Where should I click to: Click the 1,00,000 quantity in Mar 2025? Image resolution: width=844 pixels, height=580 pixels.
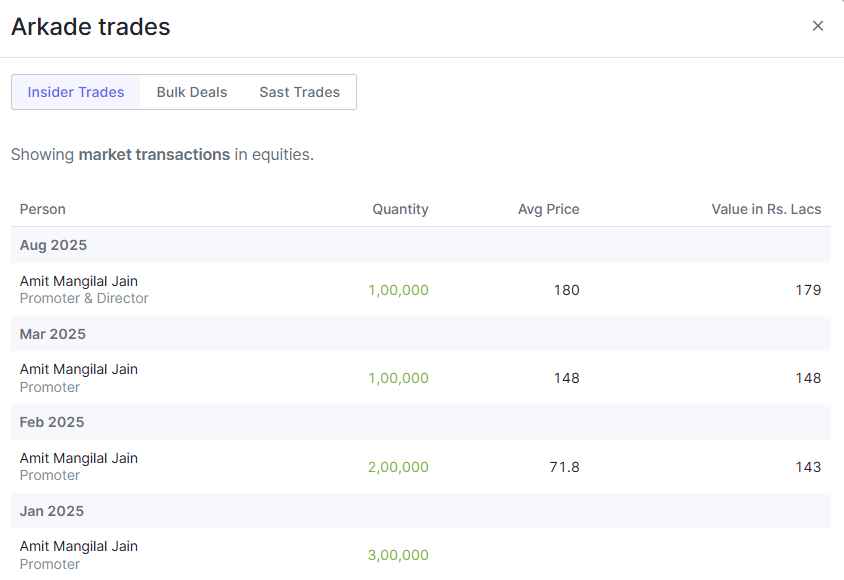tap(398, 378)
